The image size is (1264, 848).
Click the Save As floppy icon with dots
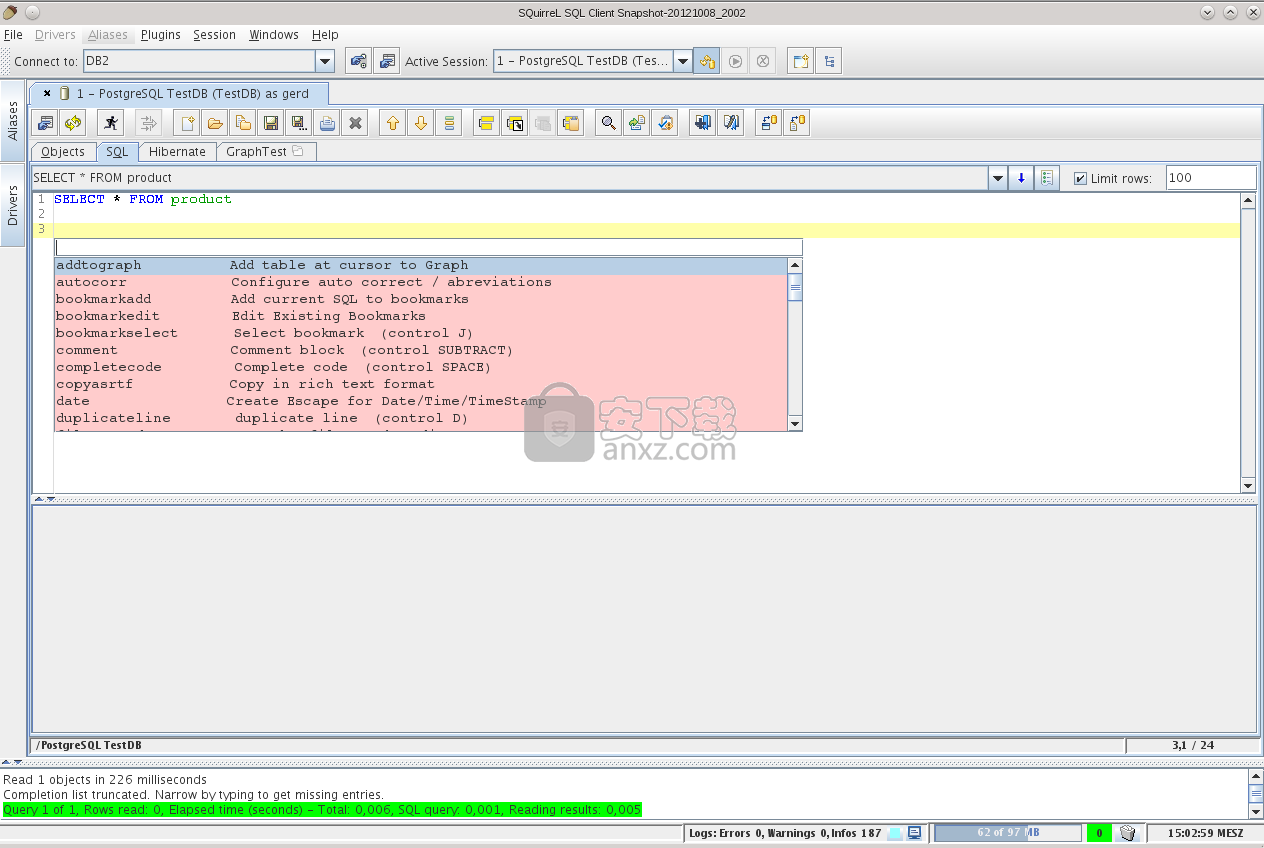pos(298,123)
